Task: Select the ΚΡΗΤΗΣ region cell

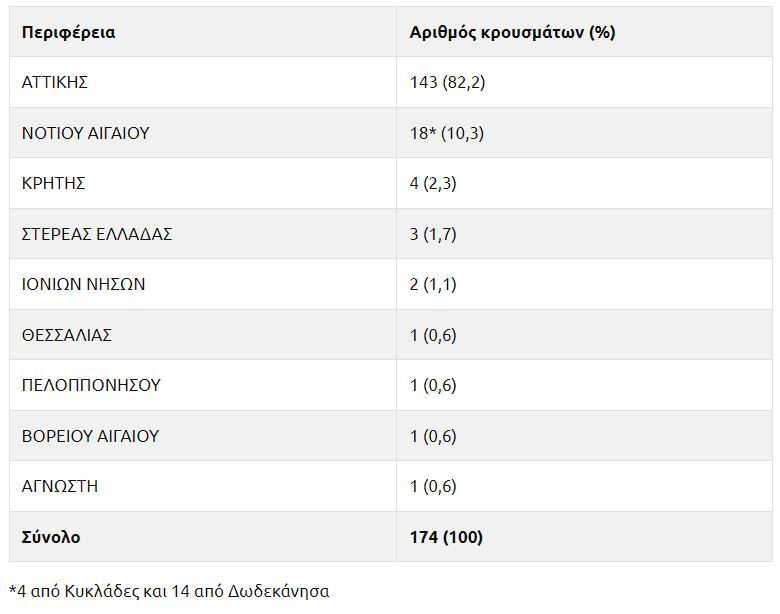Action: pos(54,183)
